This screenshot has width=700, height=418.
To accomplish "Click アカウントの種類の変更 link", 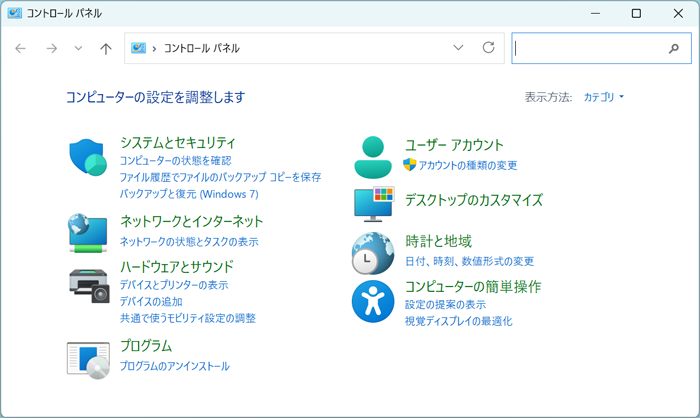I will point(468,165).
